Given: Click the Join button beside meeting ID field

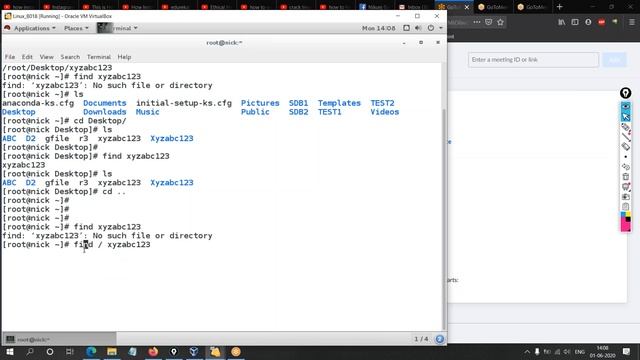Looking at the screenshot, I should 614,60.
